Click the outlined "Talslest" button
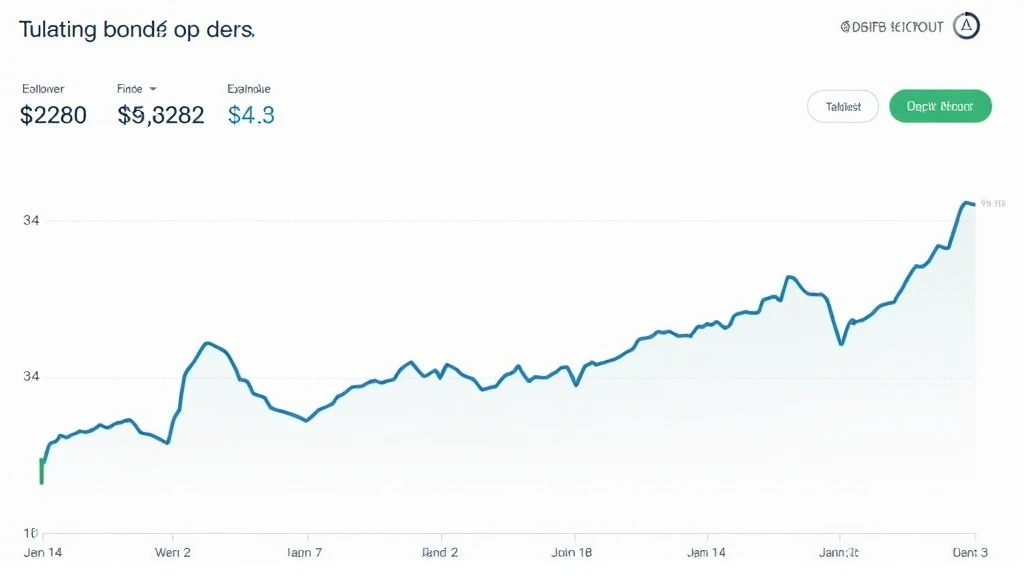Screen dimensions: 1024x576 tap(842, 106)
